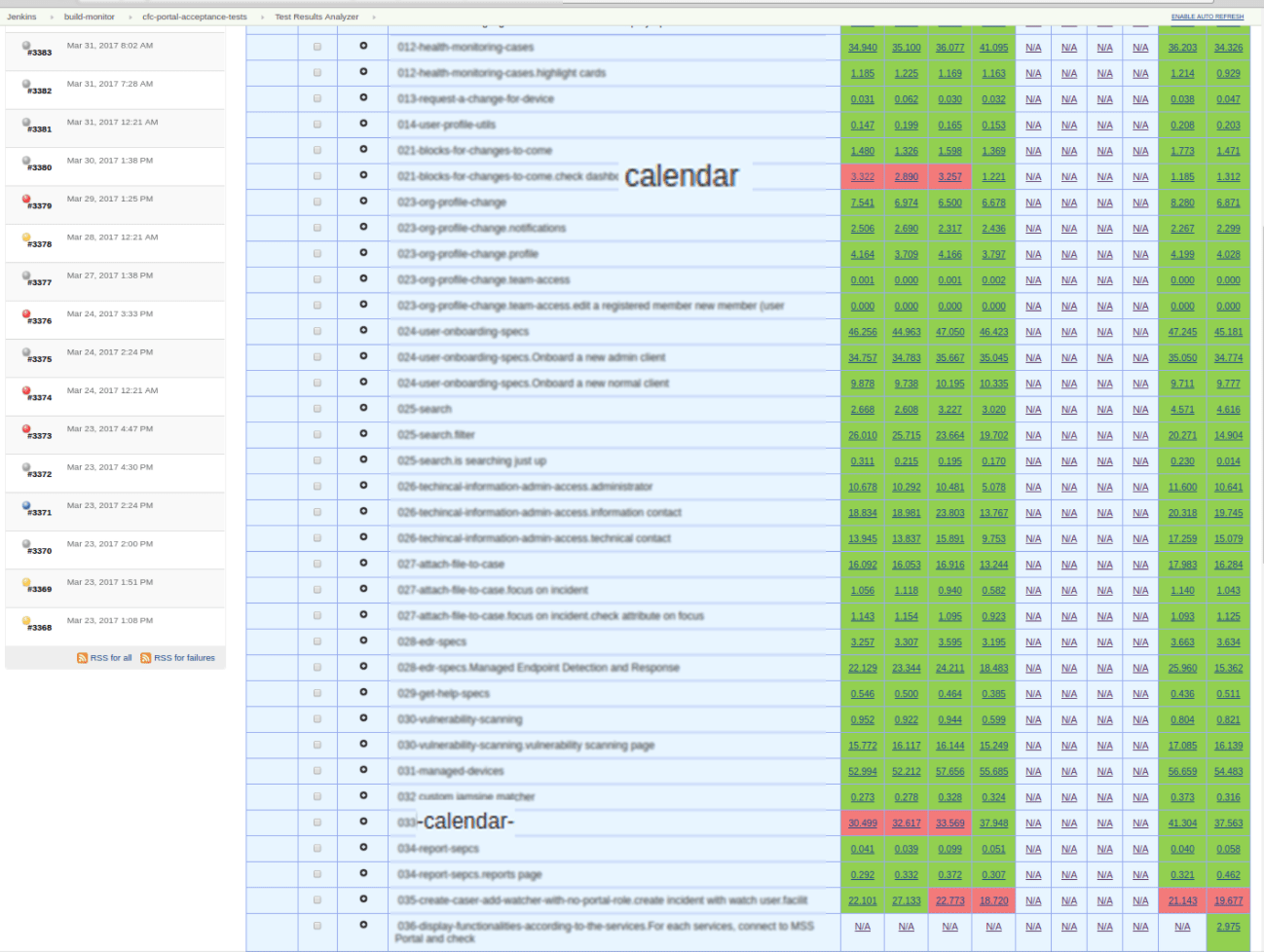Select the 025-search row checkbox
Image resolution: width=1264 pixels, height=952 pixels.
point(317,409)
